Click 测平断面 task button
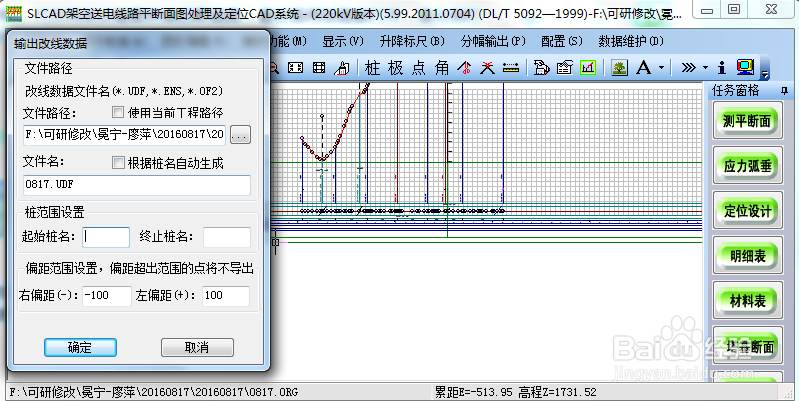The image size is (799, 401). (x=748, y=121)
